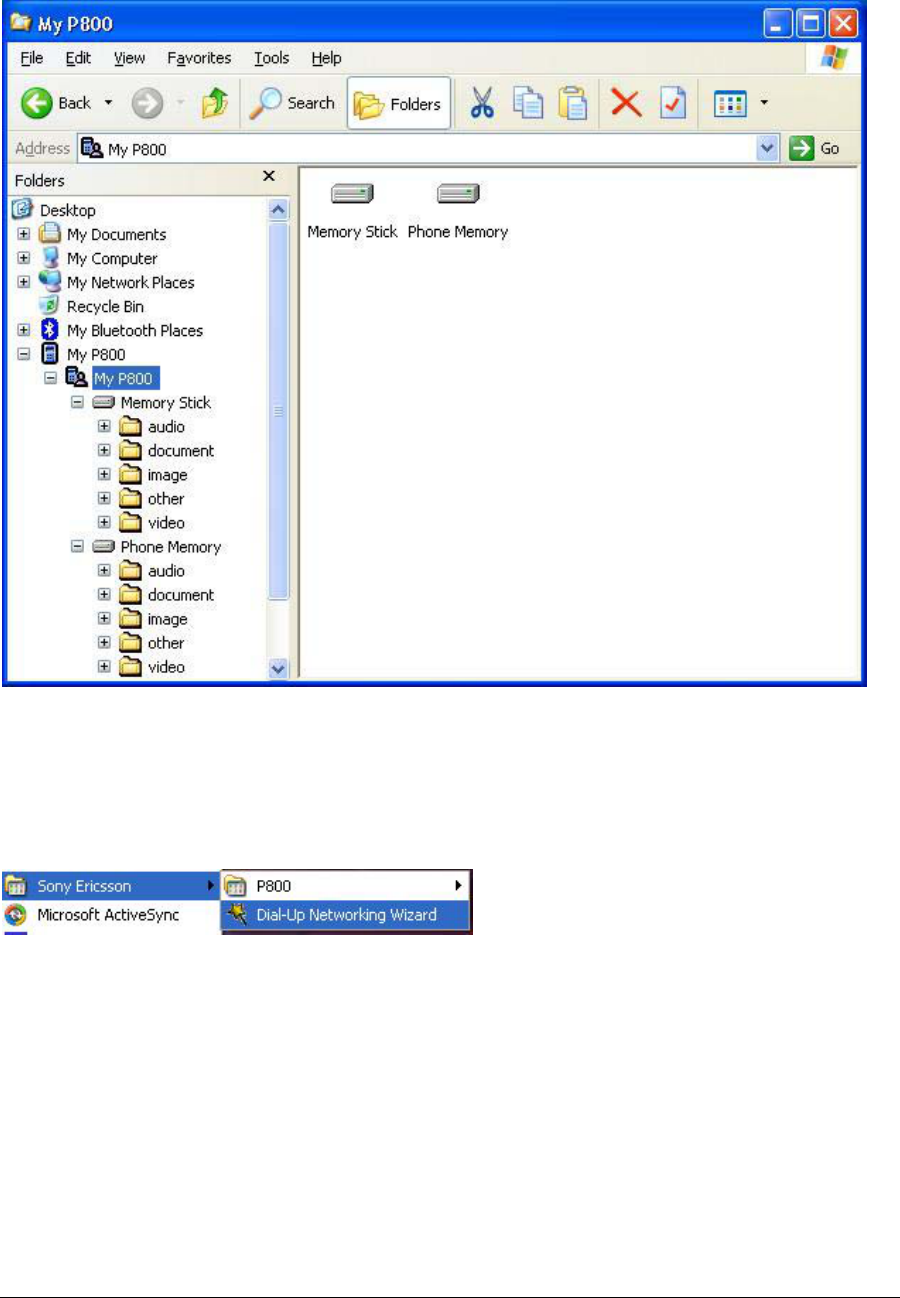Select video folder under Memory Stick

tap(166, 522)
